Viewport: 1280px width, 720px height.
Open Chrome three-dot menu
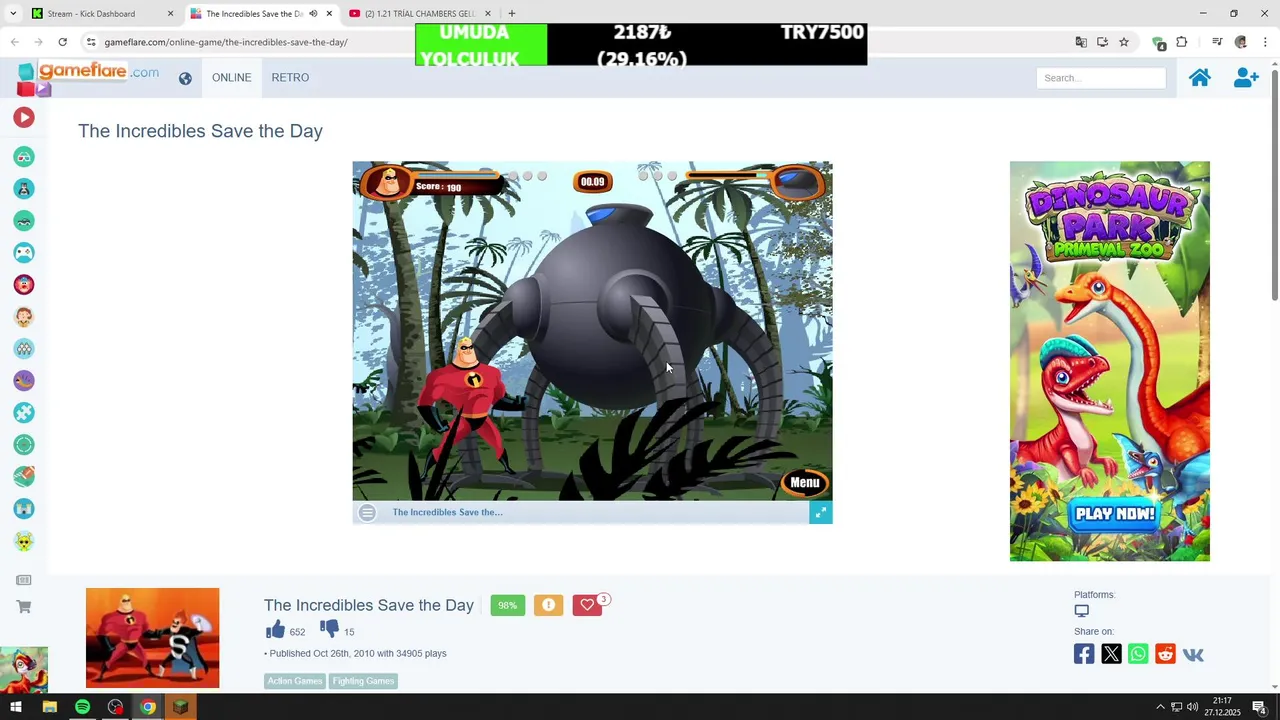point(1265,42)
